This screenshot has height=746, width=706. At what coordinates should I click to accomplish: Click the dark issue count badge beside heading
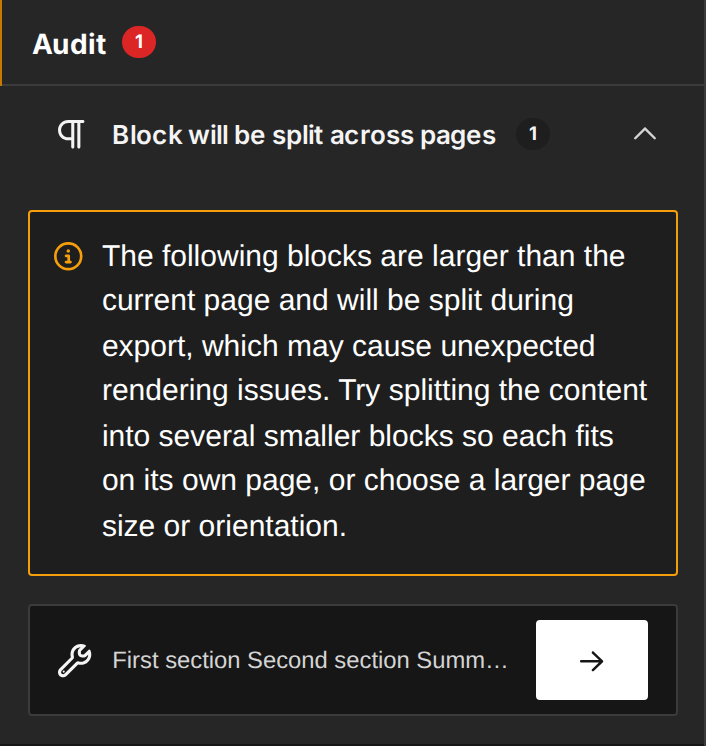click(533, 134)
